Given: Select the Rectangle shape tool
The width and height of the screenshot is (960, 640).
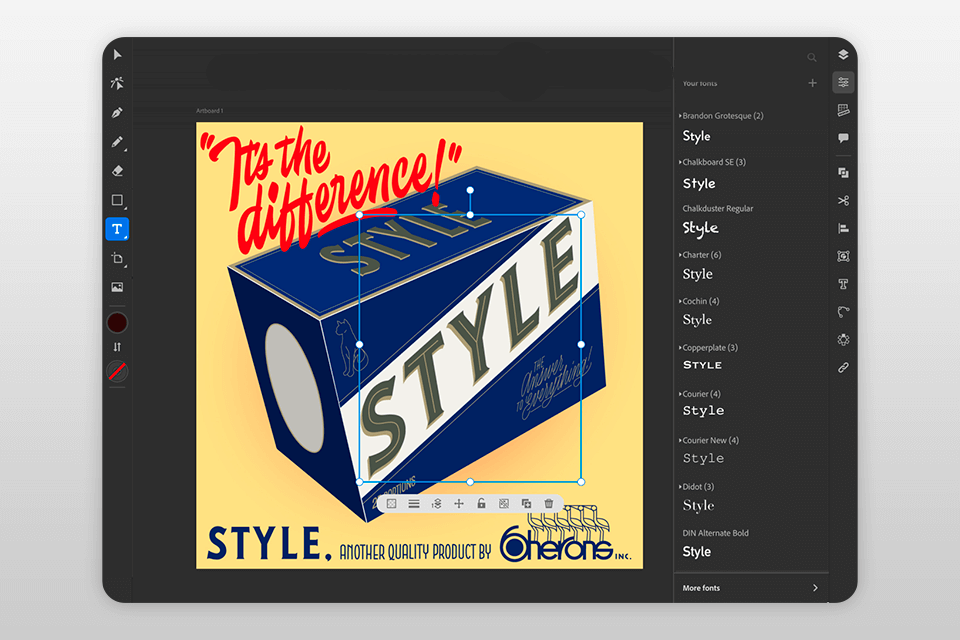Looking at the screenshot, I should (x=117, y=200).
